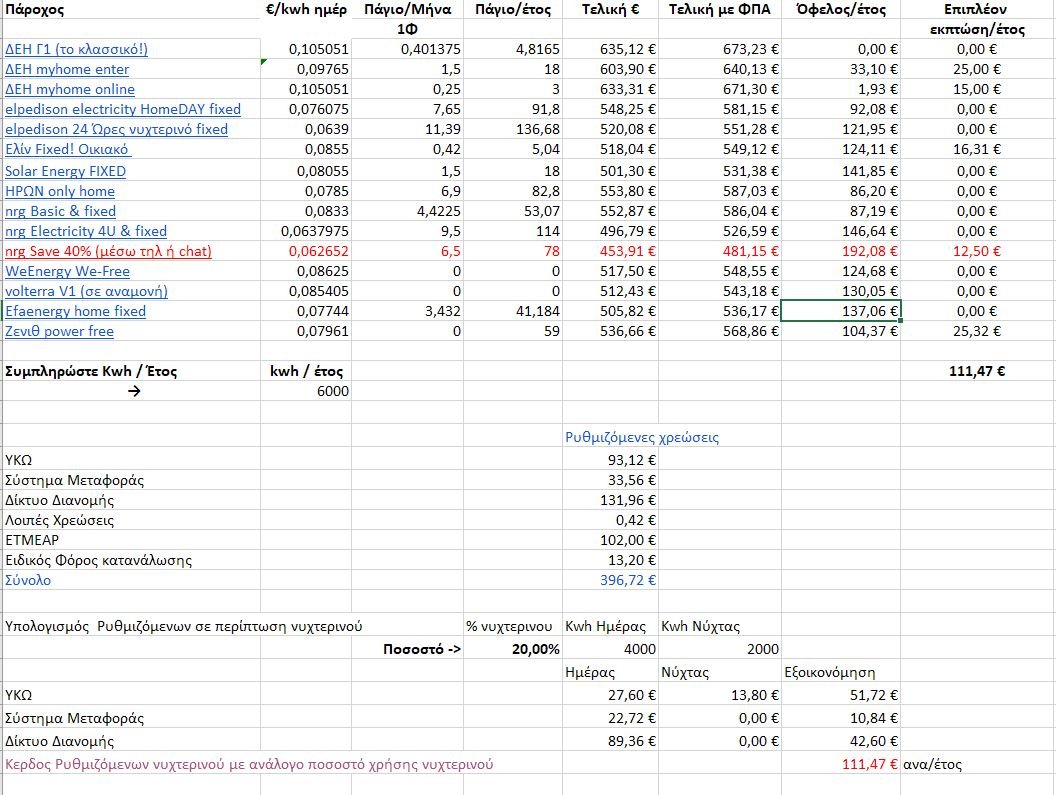Select the Δίκτυο Διανομής charge 131,96 €

[610, 501]
